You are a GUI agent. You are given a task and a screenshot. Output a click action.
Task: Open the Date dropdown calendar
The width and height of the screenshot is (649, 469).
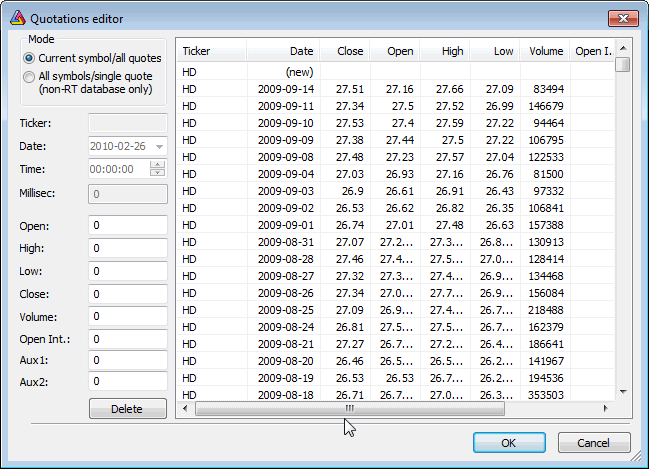159,146
